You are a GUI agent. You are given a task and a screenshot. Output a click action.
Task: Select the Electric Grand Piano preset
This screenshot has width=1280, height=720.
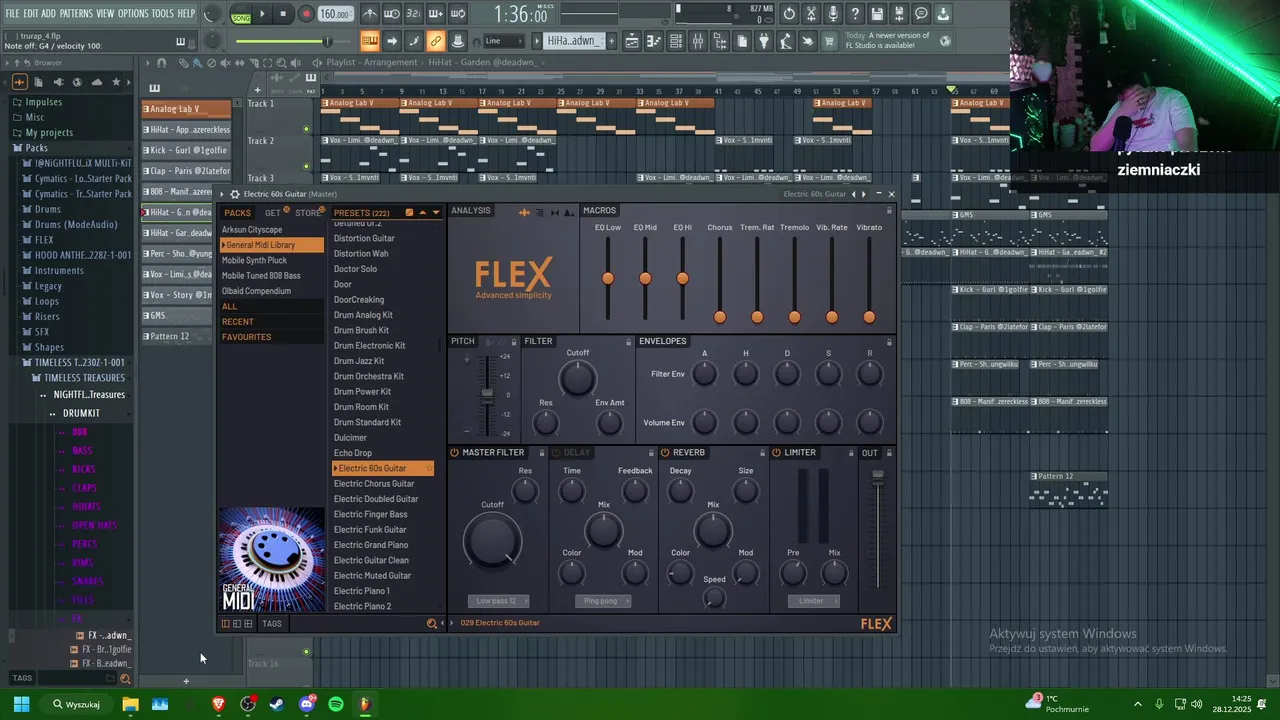tap(371, 545)
